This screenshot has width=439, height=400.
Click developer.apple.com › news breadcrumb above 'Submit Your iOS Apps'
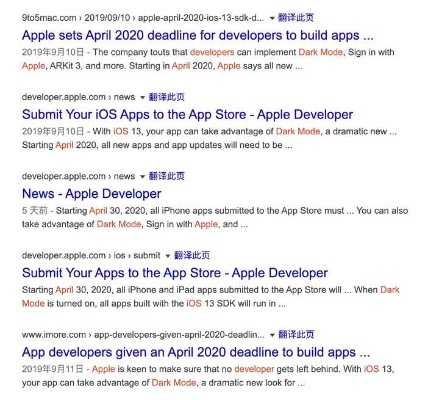[78, 97]
